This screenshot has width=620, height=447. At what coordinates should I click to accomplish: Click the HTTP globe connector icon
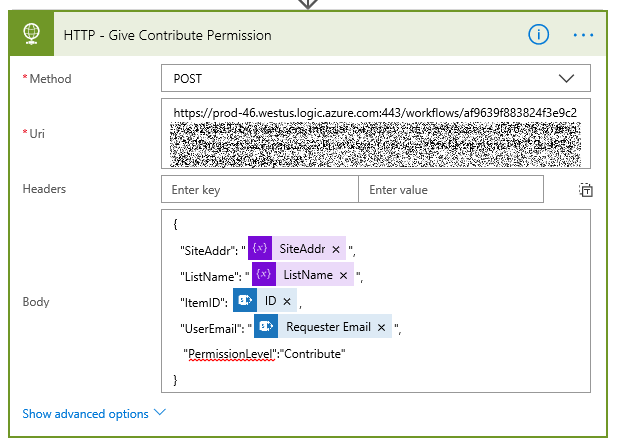click(31, 34)
